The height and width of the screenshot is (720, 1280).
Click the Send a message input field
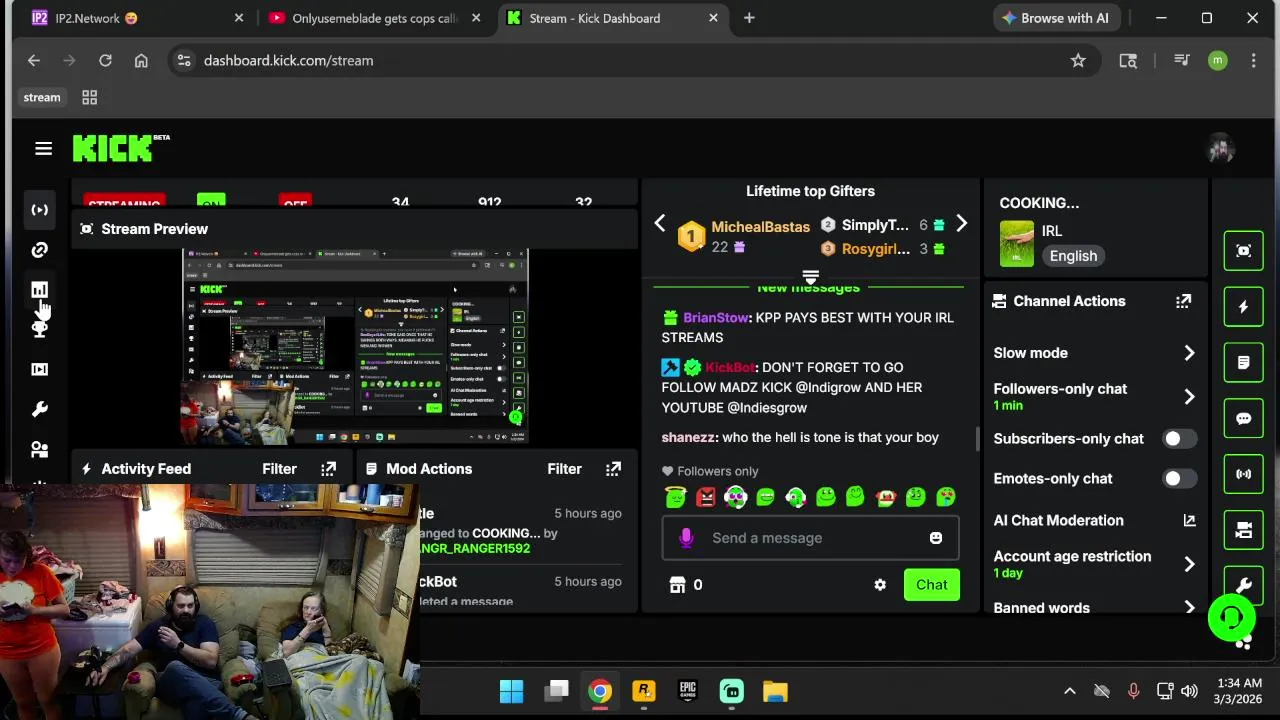point(810,538)
